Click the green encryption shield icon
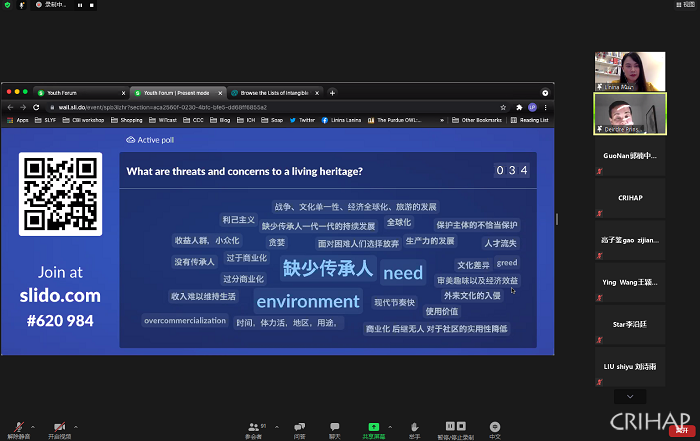The height and width of the screenshot is (441, 700). [6, 5]
